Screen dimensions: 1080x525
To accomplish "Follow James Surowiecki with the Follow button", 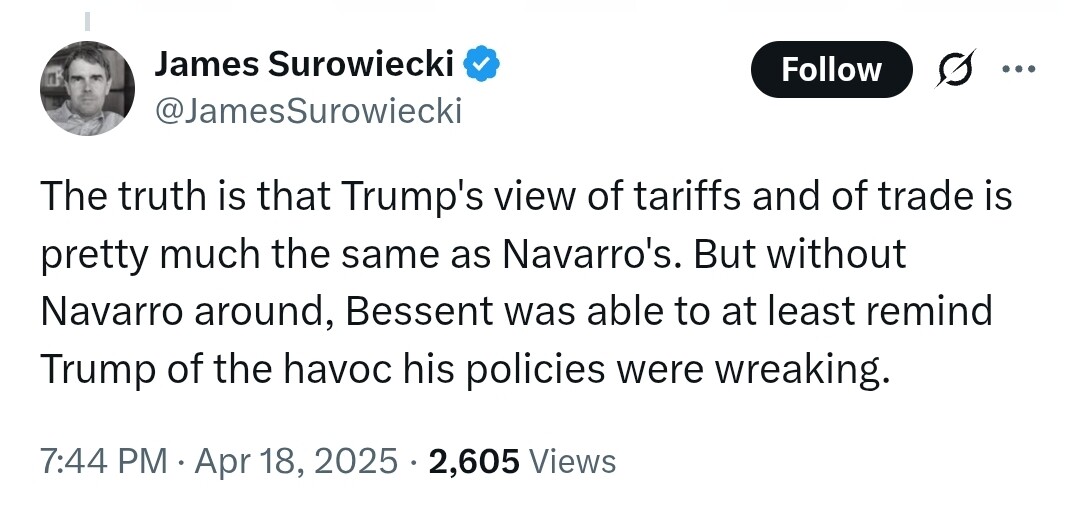I will pyautogui.click(x=831, y=70).
